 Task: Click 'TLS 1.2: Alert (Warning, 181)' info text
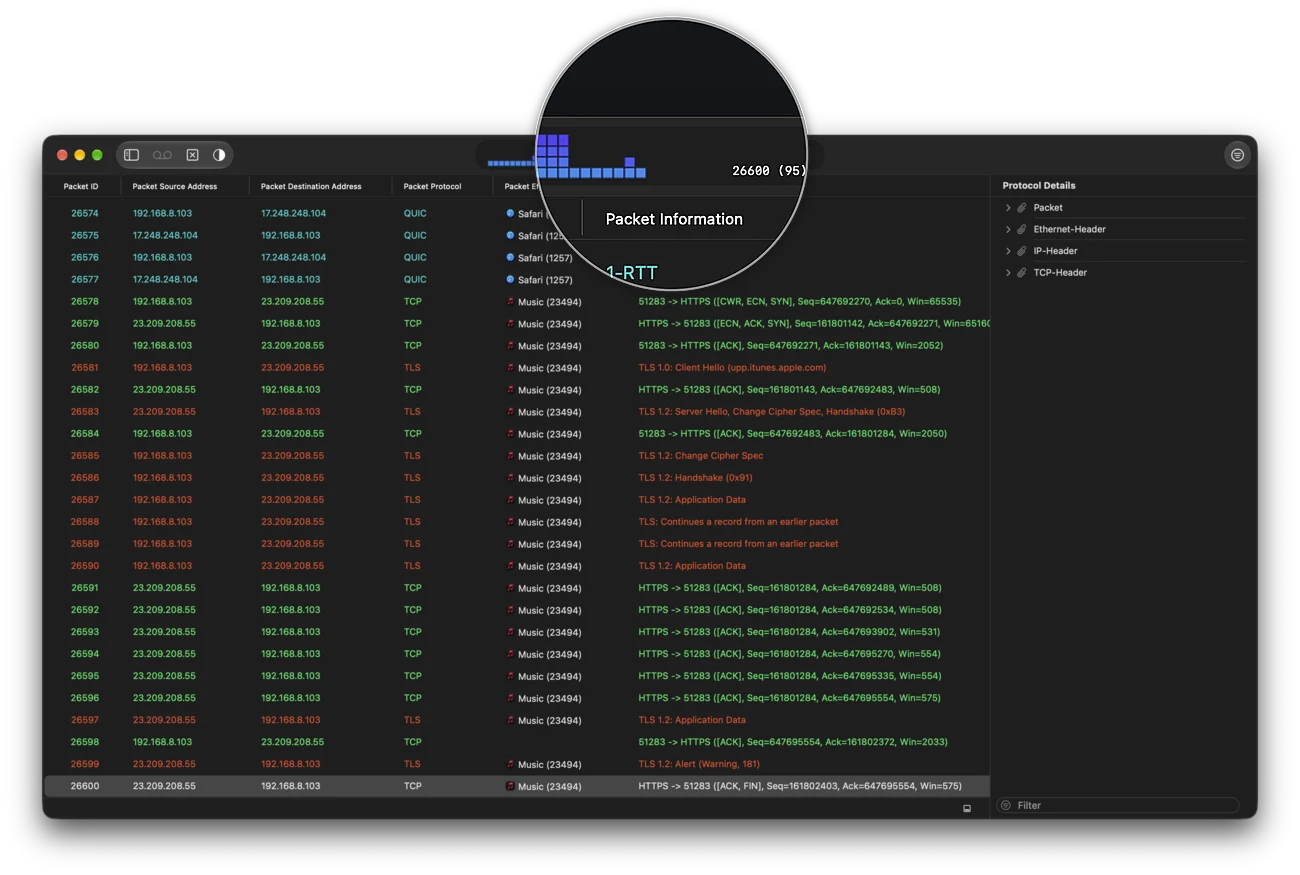[699, 764]
